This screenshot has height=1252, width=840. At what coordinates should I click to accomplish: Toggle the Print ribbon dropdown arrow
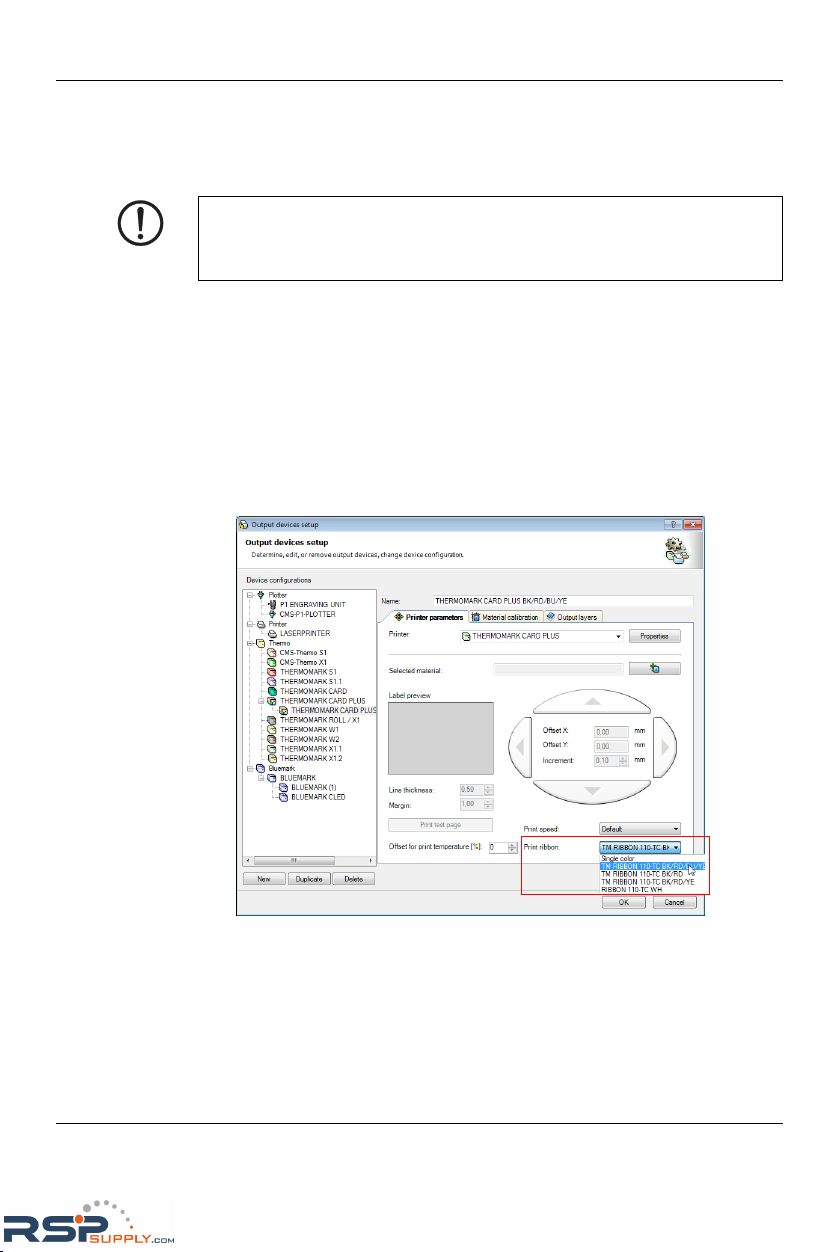click(676, 846)
